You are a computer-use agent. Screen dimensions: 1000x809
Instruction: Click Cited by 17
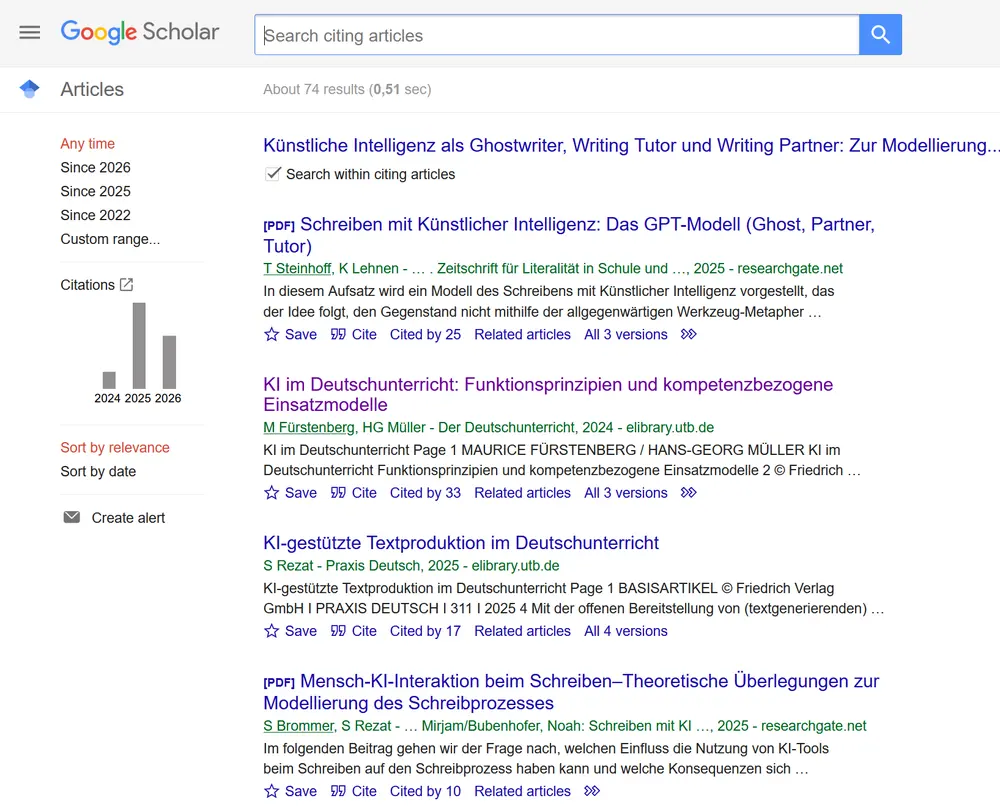coord(425,631)
